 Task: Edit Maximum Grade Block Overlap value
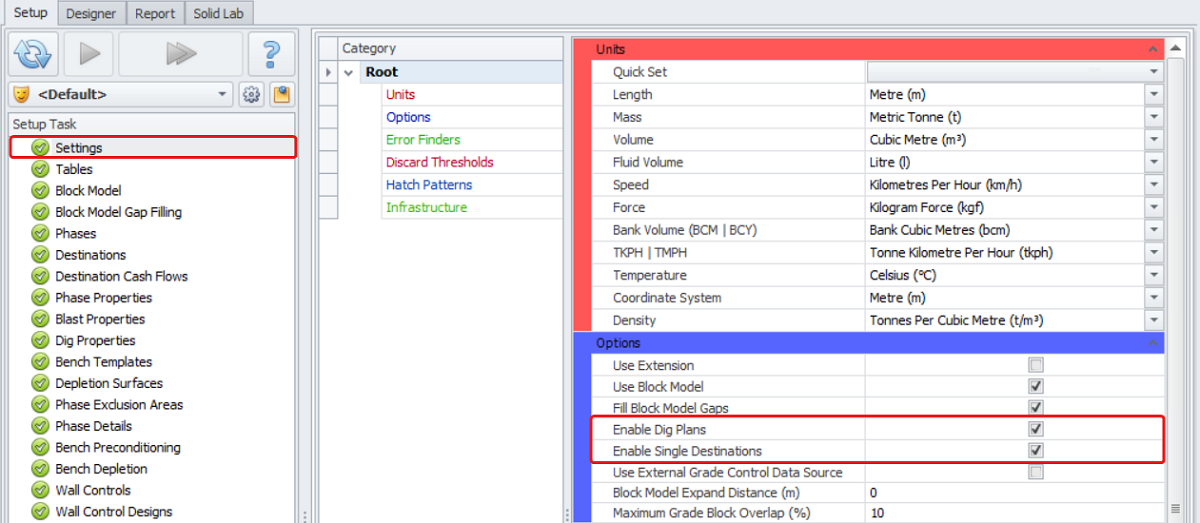pos(1014,514)
